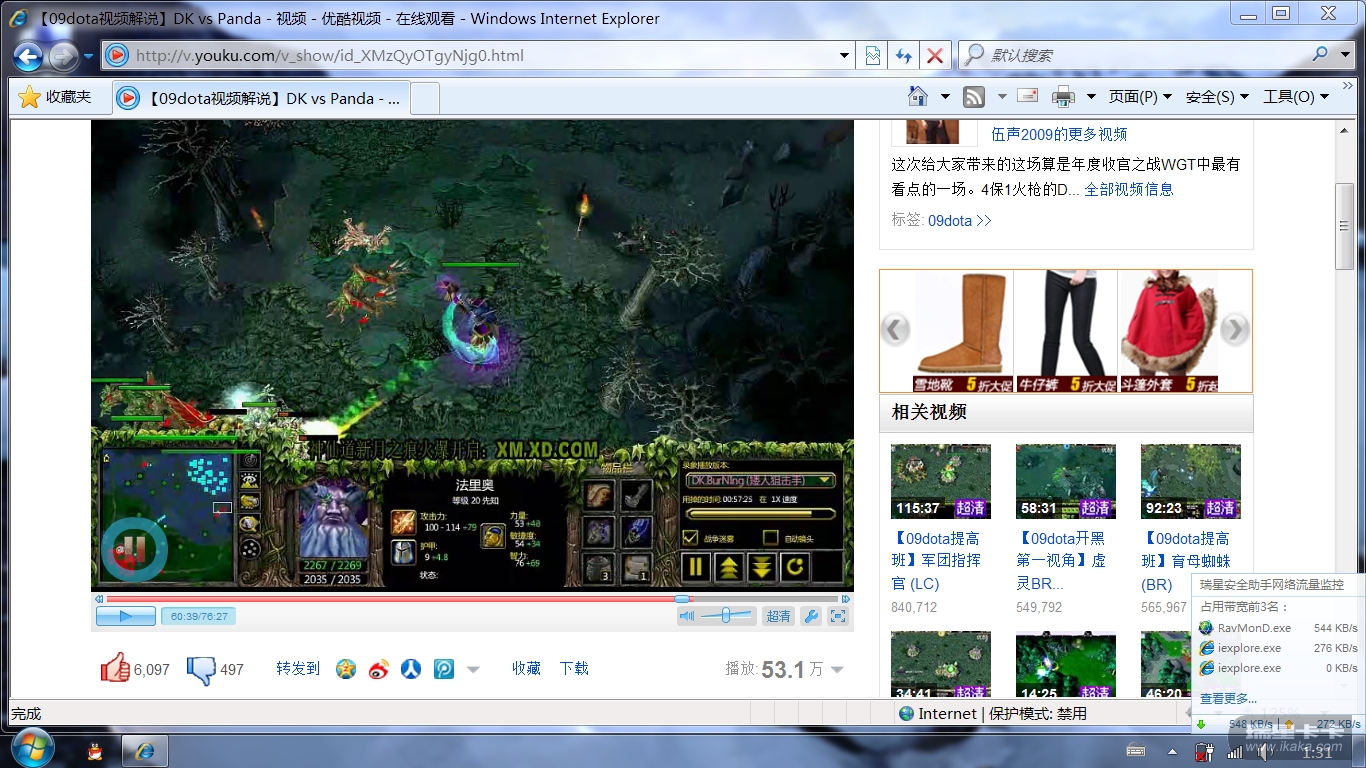Screen dimensions: 1366x768
Task: Open a new blank tab
Action: [425, 98]
